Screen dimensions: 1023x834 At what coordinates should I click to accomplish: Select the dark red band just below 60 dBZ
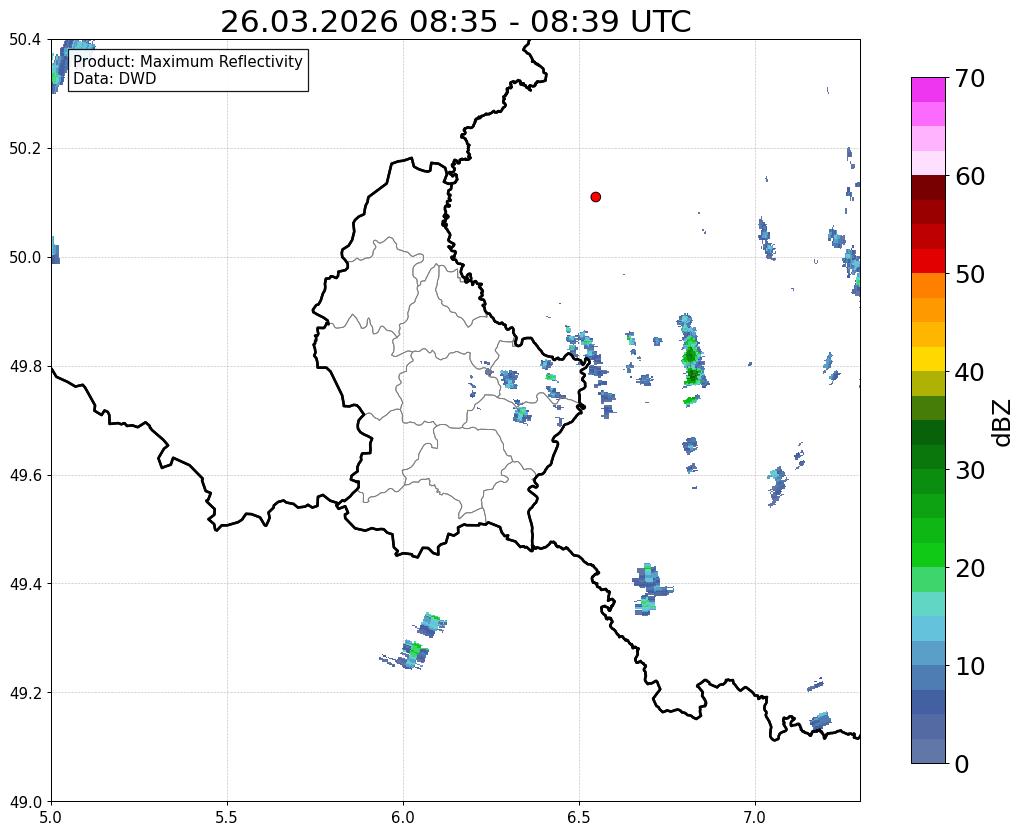click(928, 187)
